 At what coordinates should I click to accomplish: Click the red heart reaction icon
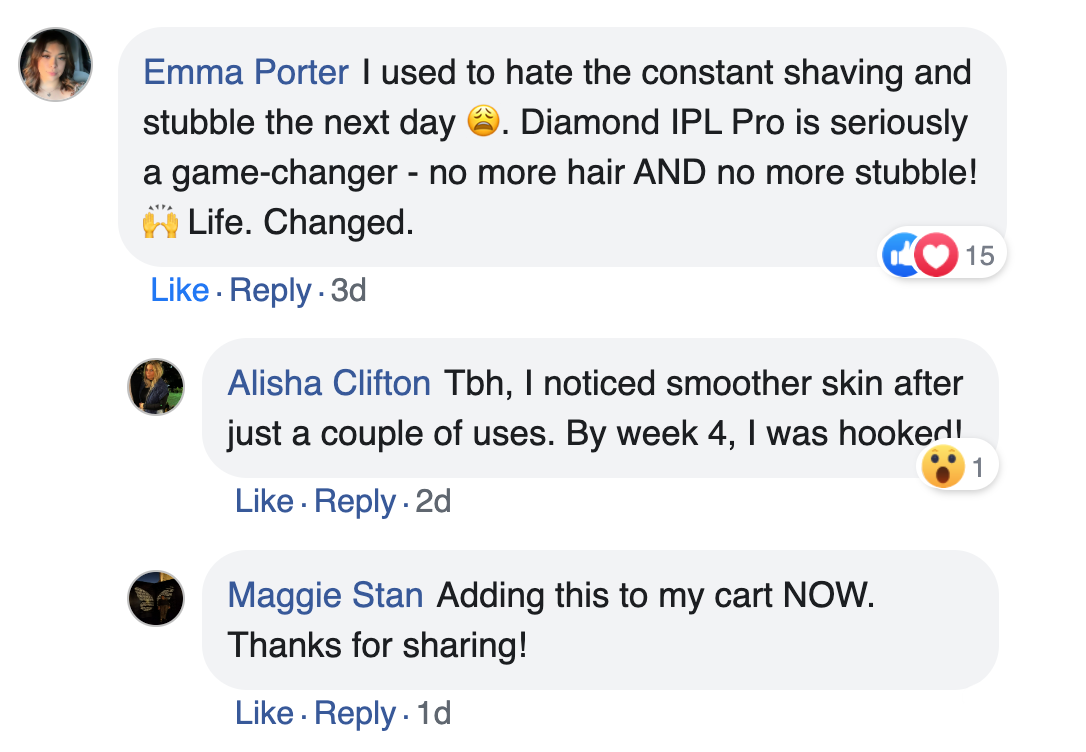pyautogui.click(x=936, y=256)
